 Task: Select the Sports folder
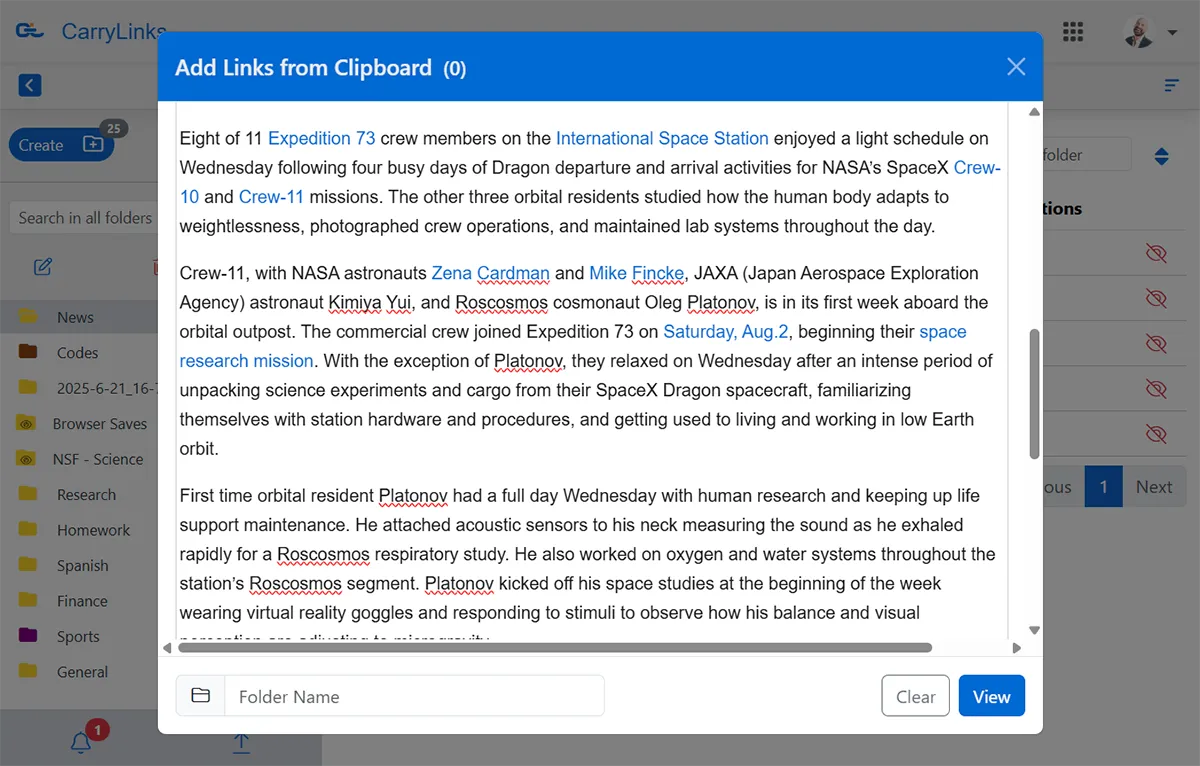(x=80, y=636)
